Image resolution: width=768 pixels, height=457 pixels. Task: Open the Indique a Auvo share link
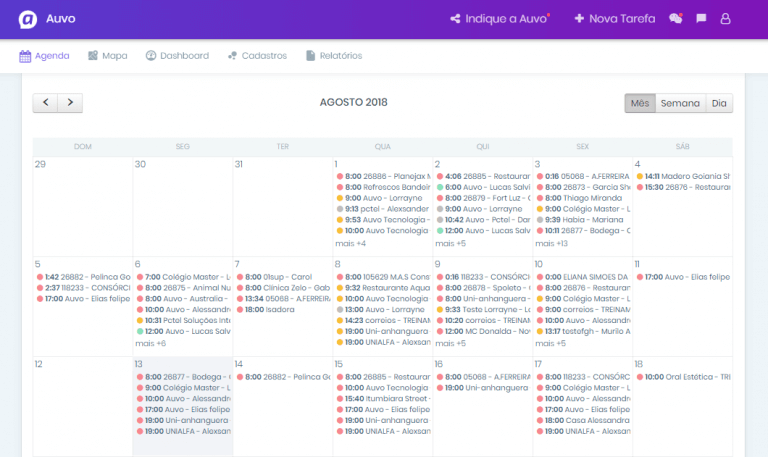(x=499, y=19)
